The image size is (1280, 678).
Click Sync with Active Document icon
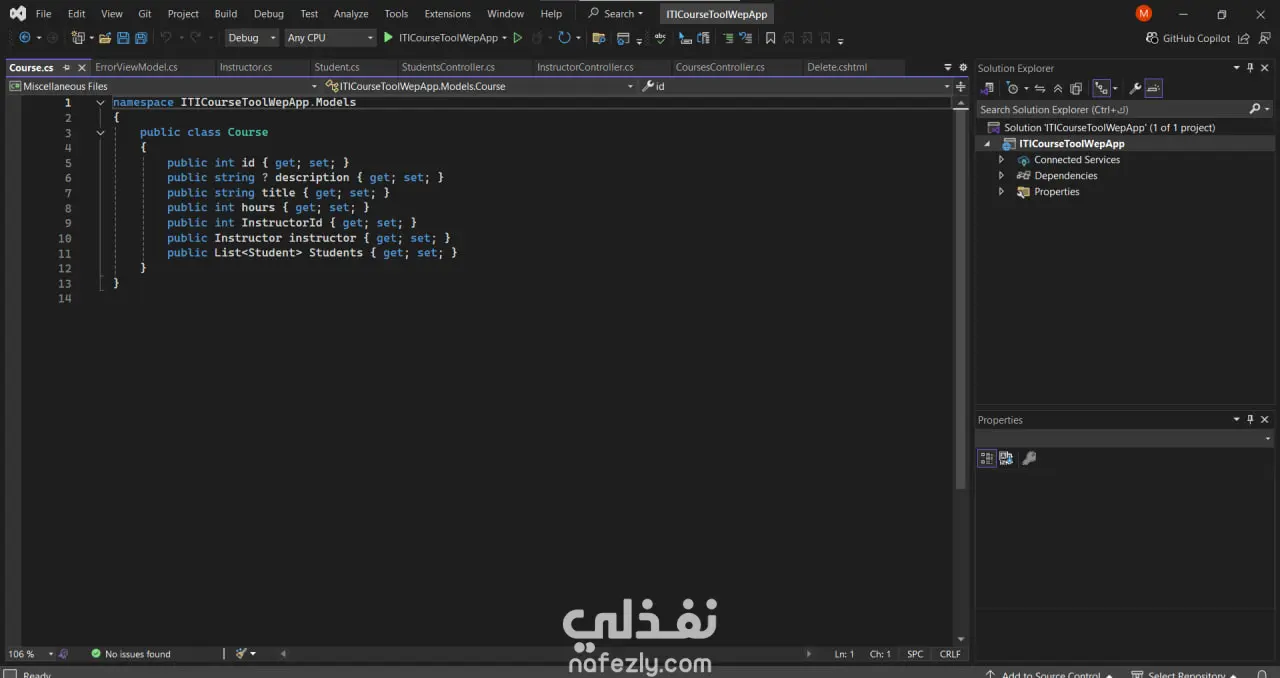click(x=1040, y=88)
